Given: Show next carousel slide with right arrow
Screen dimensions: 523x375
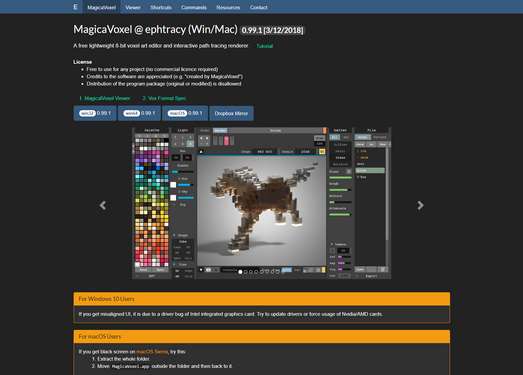Looking at the screenshot, I should click(420, 205).
